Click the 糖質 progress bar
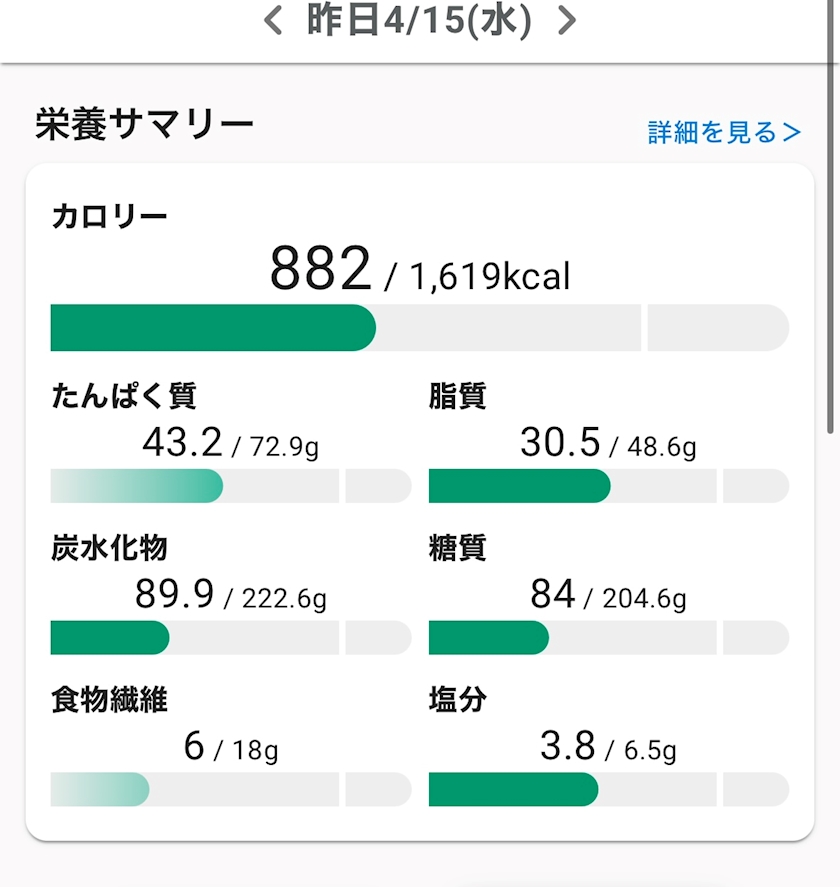The width and height of the screenshot is (840, 887). [x=608, y=638]
